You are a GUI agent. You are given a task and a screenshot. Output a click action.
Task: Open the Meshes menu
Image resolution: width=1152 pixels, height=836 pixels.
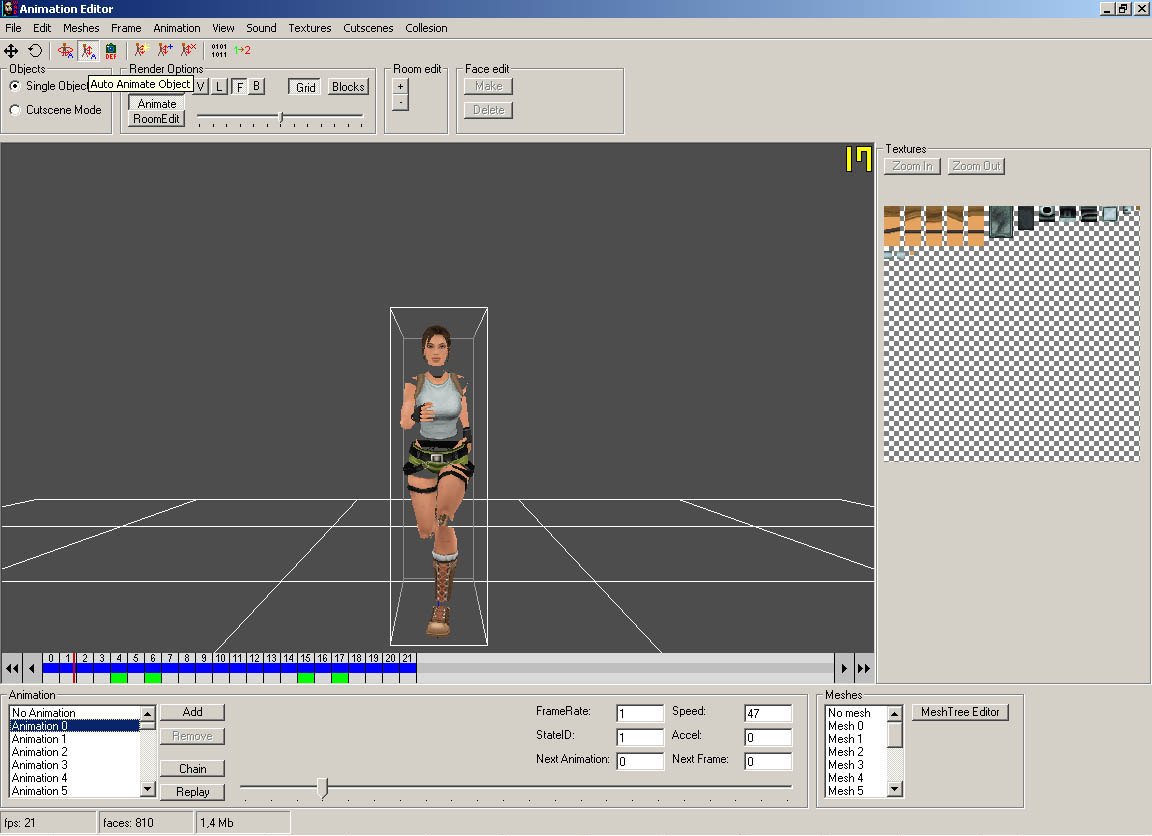(81, 28)
